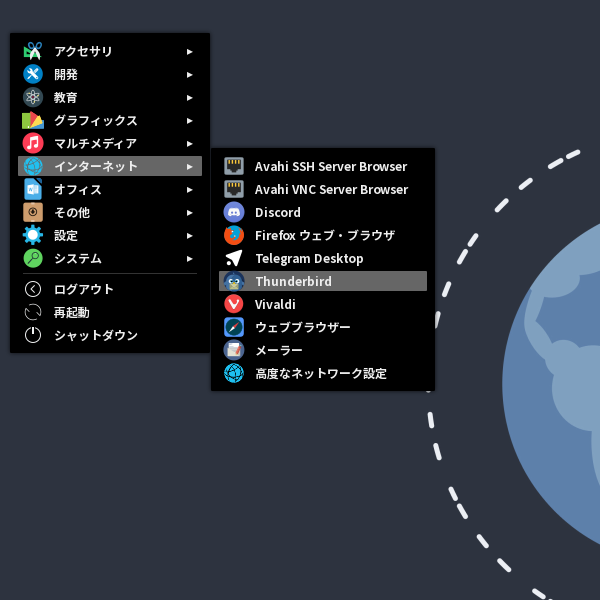Click the Discord logo icon
This screenshot has height=600, width=600.
click(x=234, y=212)
